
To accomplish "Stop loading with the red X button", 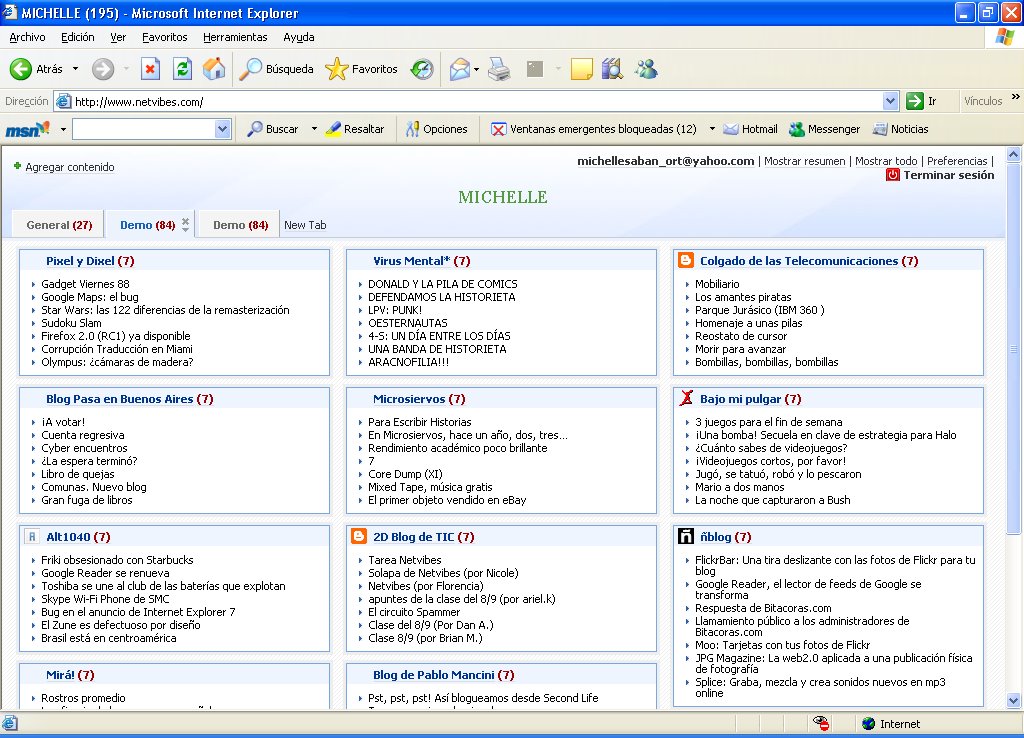I will point(150,69).
